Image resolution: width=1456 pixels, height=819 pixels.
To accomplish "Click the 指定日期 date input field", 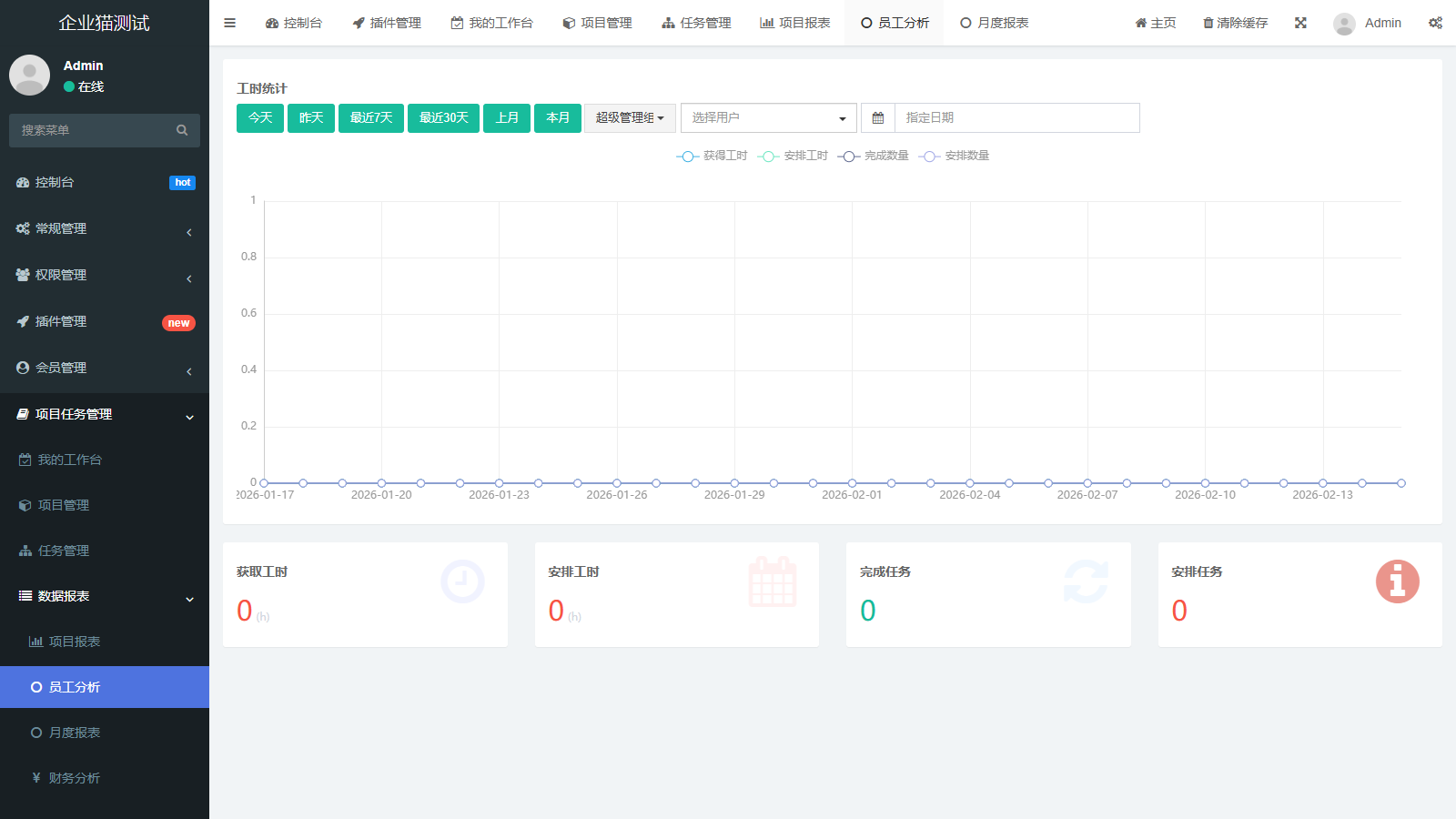I will point(1016,118).
